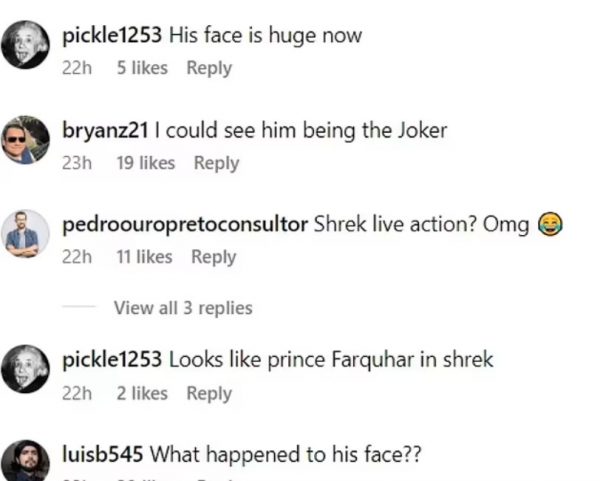Open the "2 likes" count

point(142,393)
